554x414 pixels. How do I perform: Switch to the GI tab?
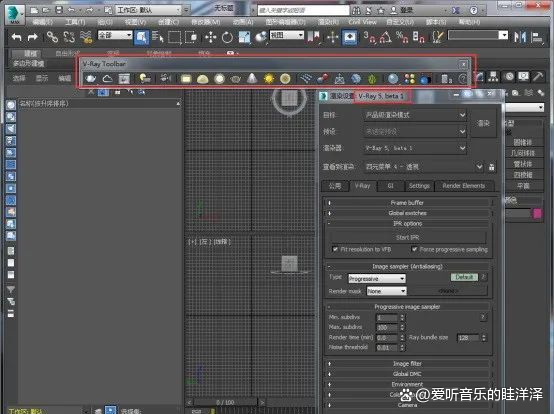(x=390, y=186)
